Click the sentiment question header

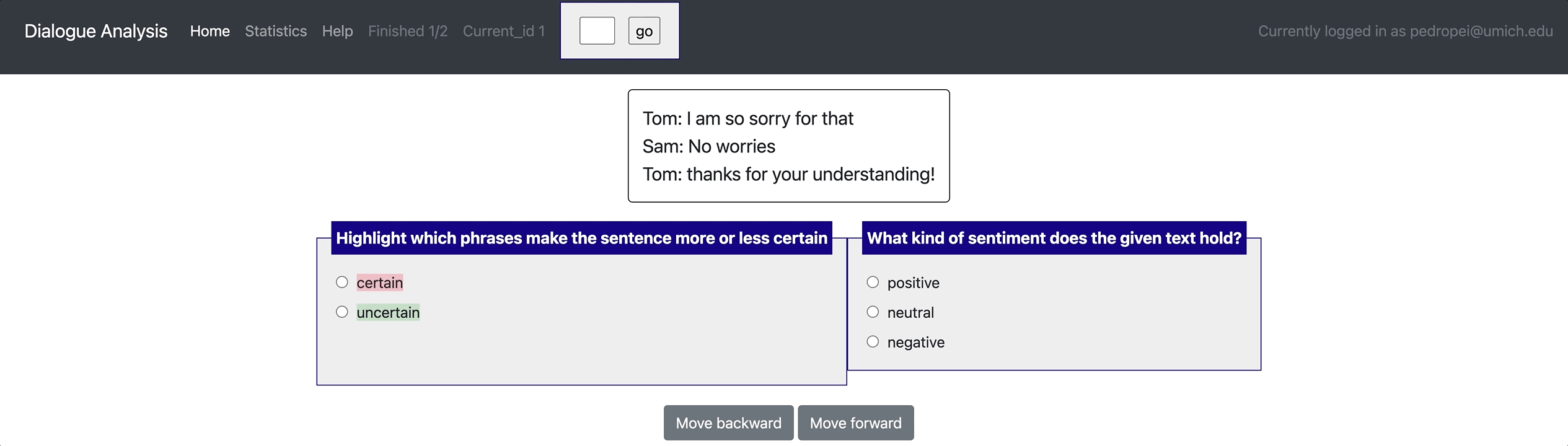(x=1054, y=238)
